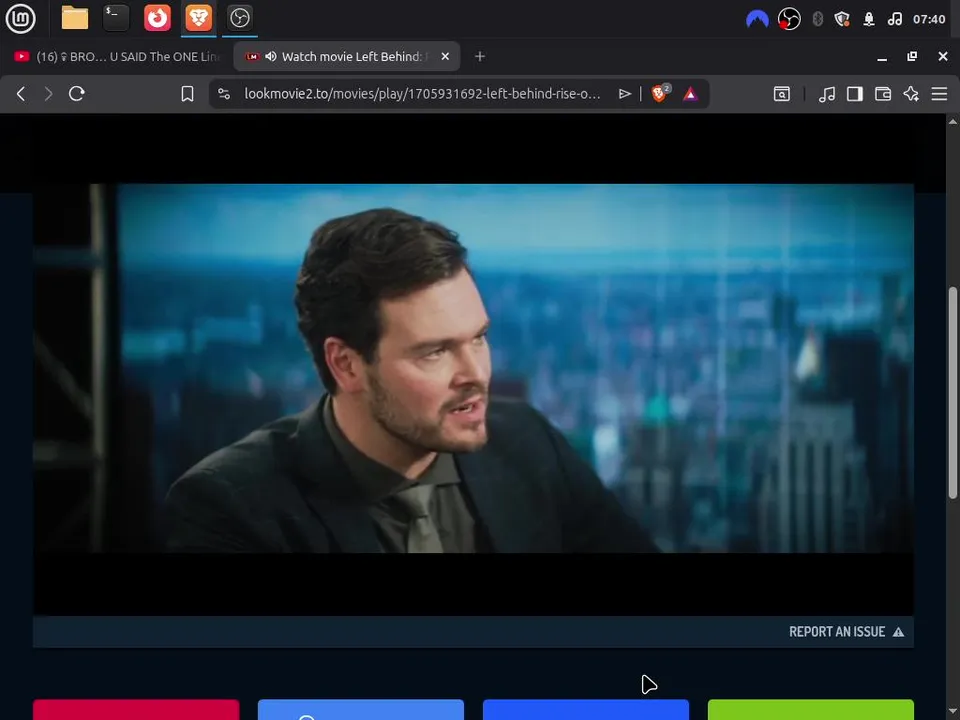The image size is (960, 720).
Task: Click the lookmovie2.to address bar URL
Action: click(422, 94)
